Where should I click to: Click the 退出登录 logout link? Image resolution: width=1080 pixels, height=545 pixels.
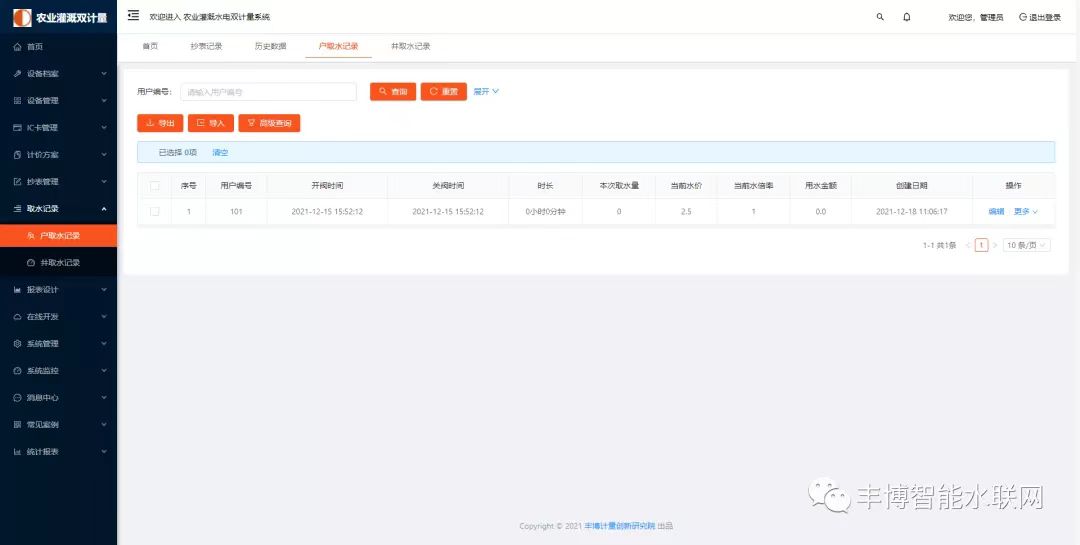(x=1040, y=17)
